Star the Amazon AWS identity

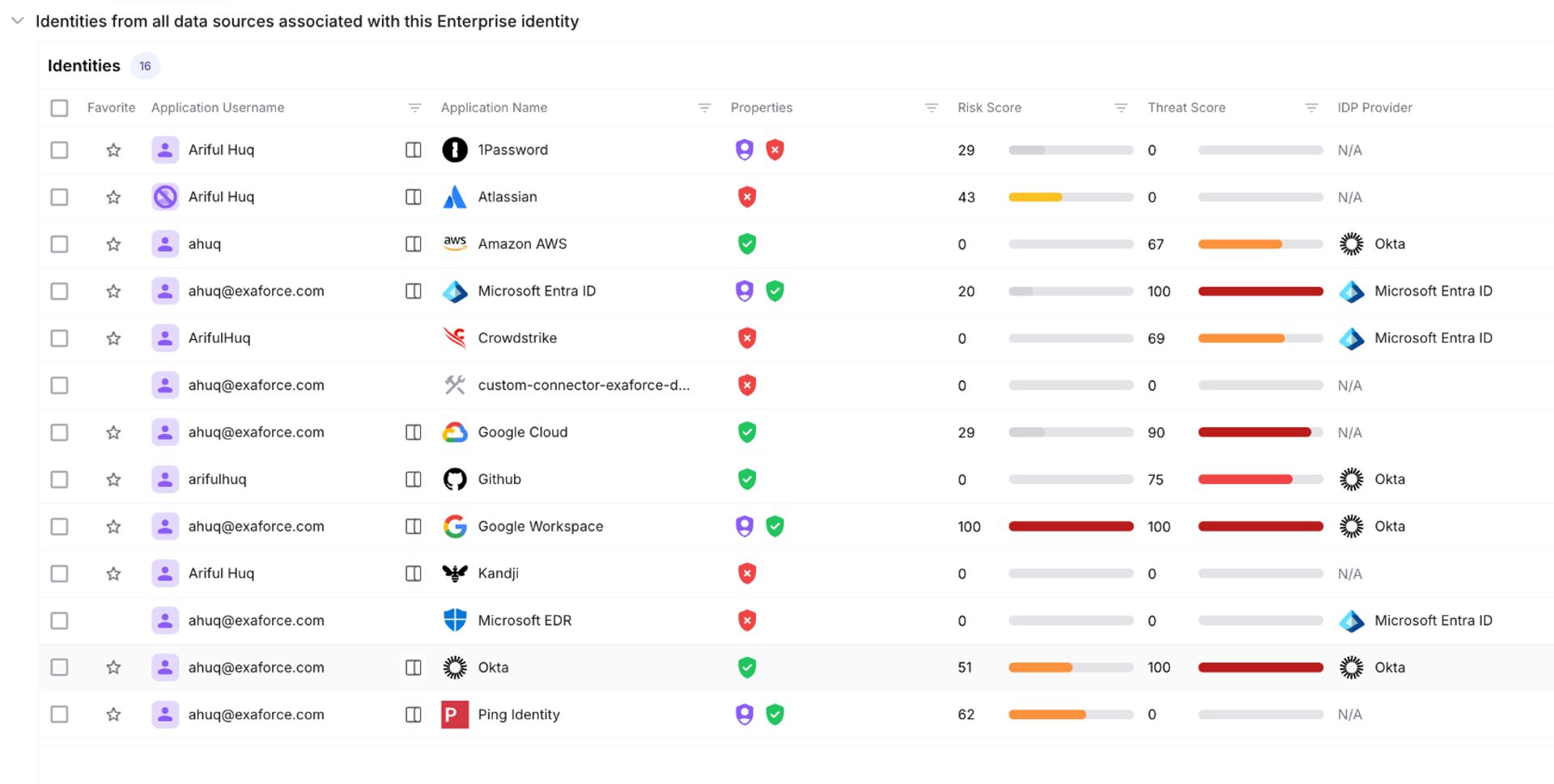tap(113, 244)
